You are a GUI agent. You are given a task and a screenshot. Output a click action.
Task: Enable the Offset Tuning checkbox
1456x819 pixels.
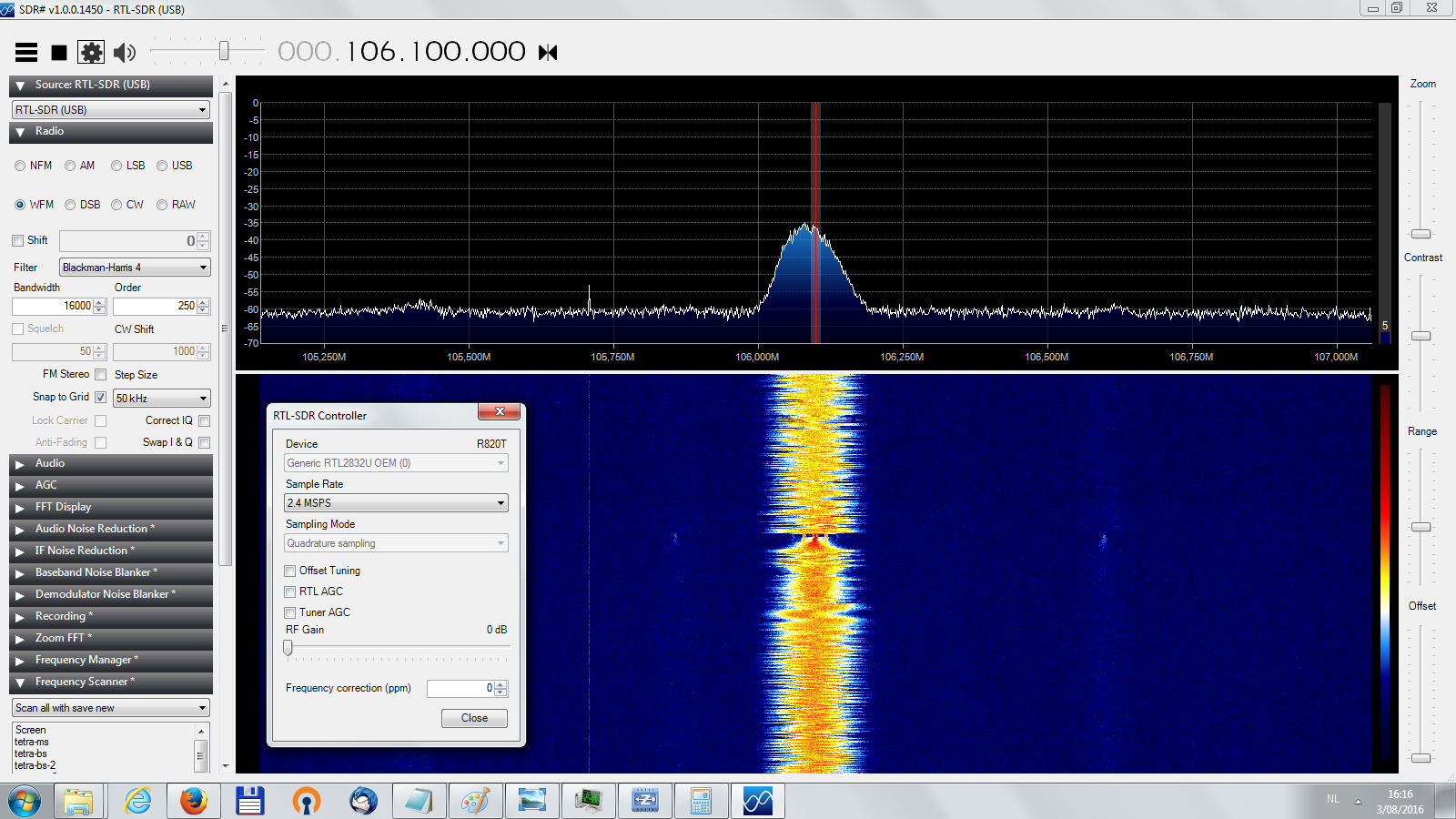tap(290, 571)
